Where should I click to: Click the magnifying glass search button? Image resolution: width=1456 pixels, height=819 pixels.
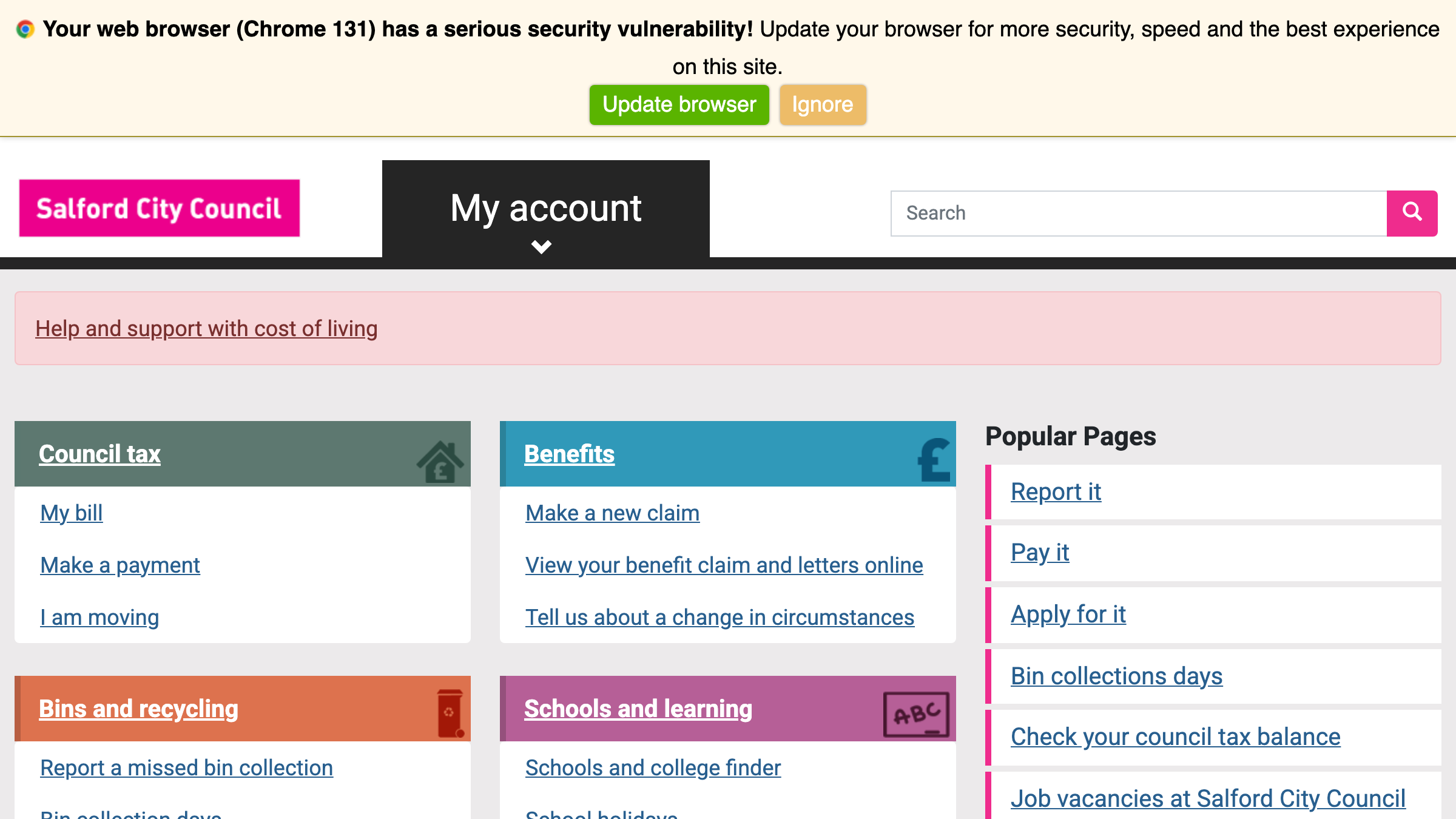pos(1412,213)
